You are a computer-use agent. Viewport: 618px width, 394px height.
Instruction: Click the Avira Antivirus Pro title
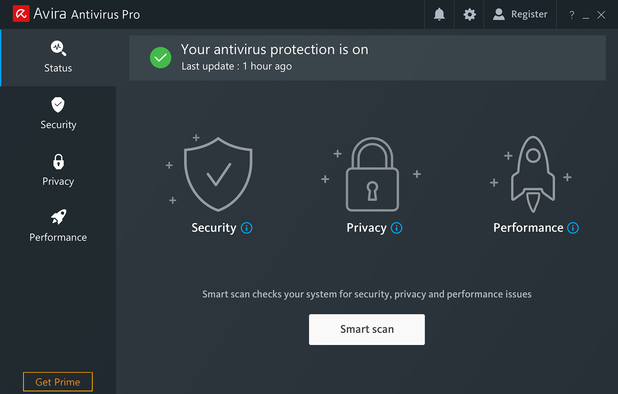87,14
